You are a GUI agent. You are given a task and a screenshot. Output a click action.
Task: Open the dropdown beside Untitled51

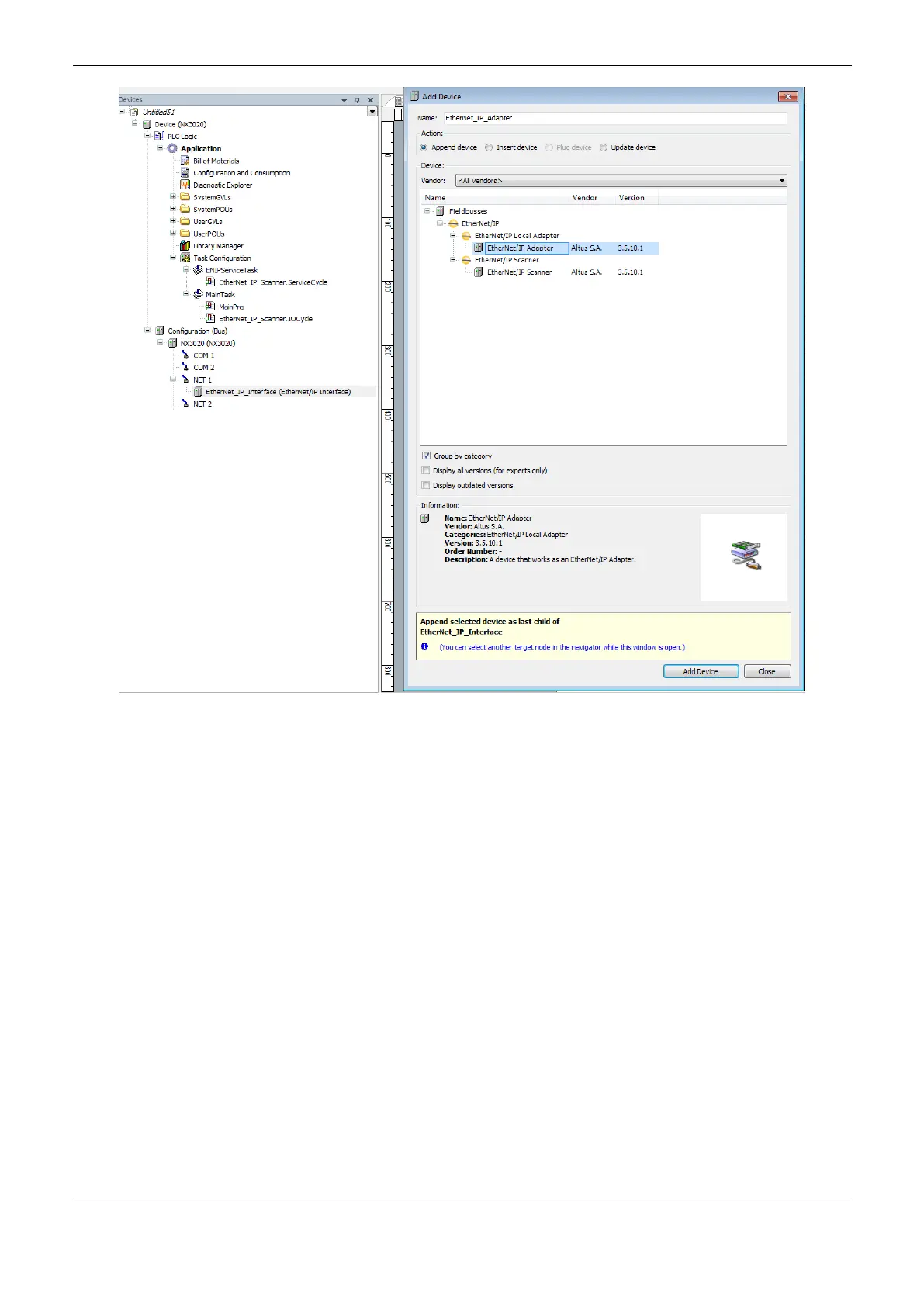[x=372, y=112]
